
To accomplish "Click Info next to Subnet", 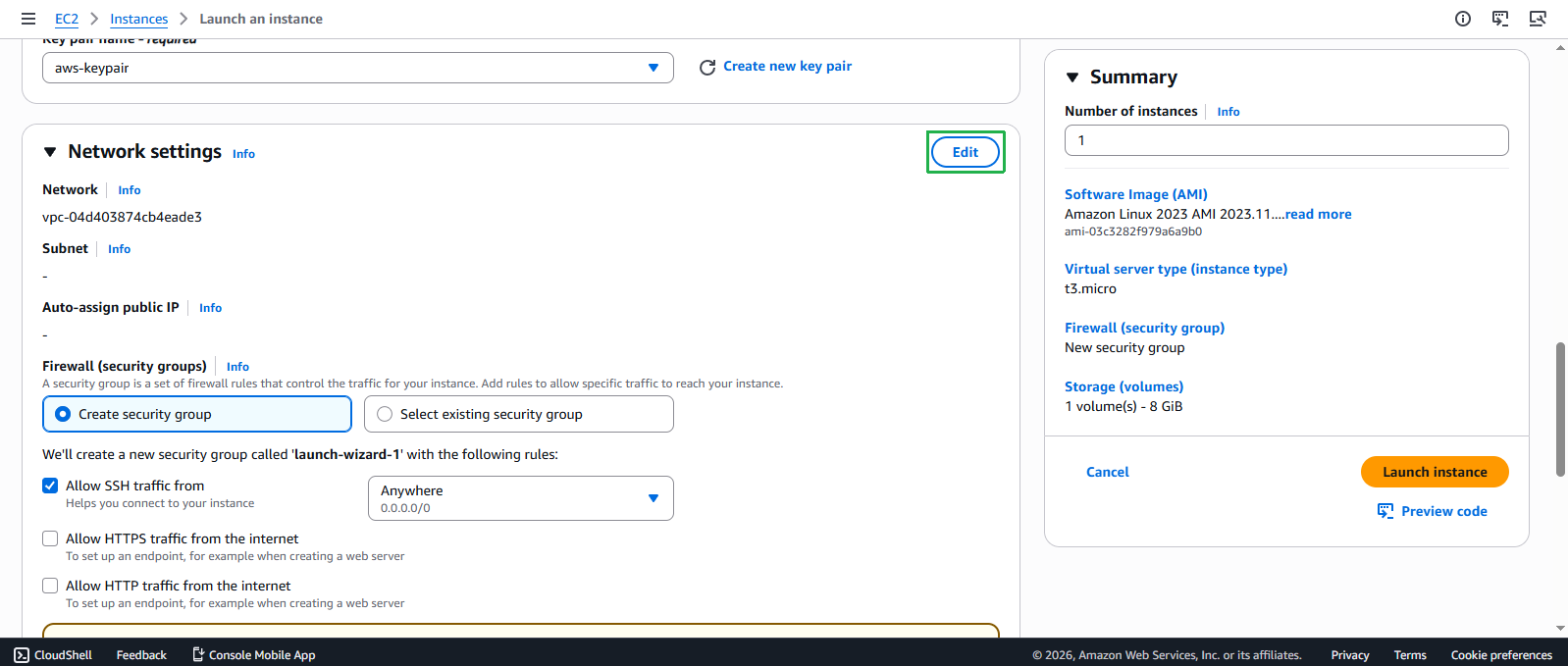I will point(120,249).
